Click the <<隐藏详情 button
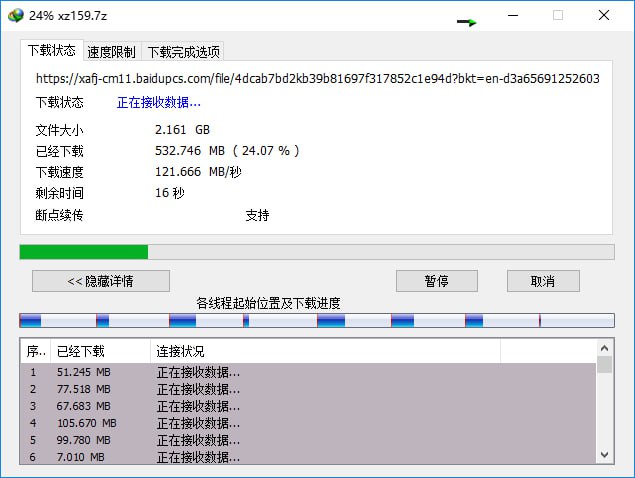 101,281
